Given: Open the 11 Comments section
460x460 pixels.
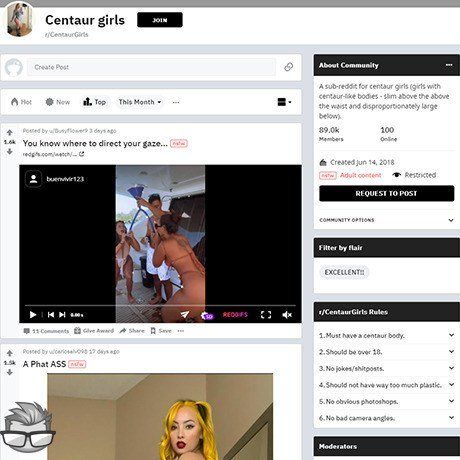Looking at the screenshot, I should pos(46,331).
